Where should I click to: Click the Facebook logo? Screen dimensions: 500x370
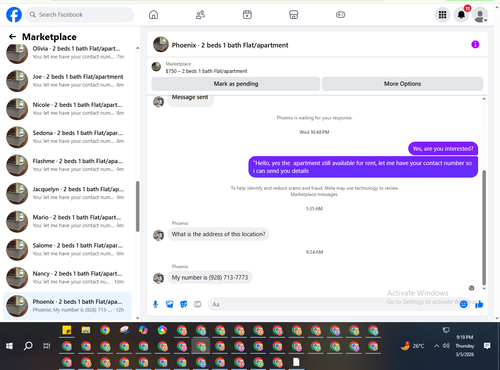pyautogui.click(x=14, y=15)
